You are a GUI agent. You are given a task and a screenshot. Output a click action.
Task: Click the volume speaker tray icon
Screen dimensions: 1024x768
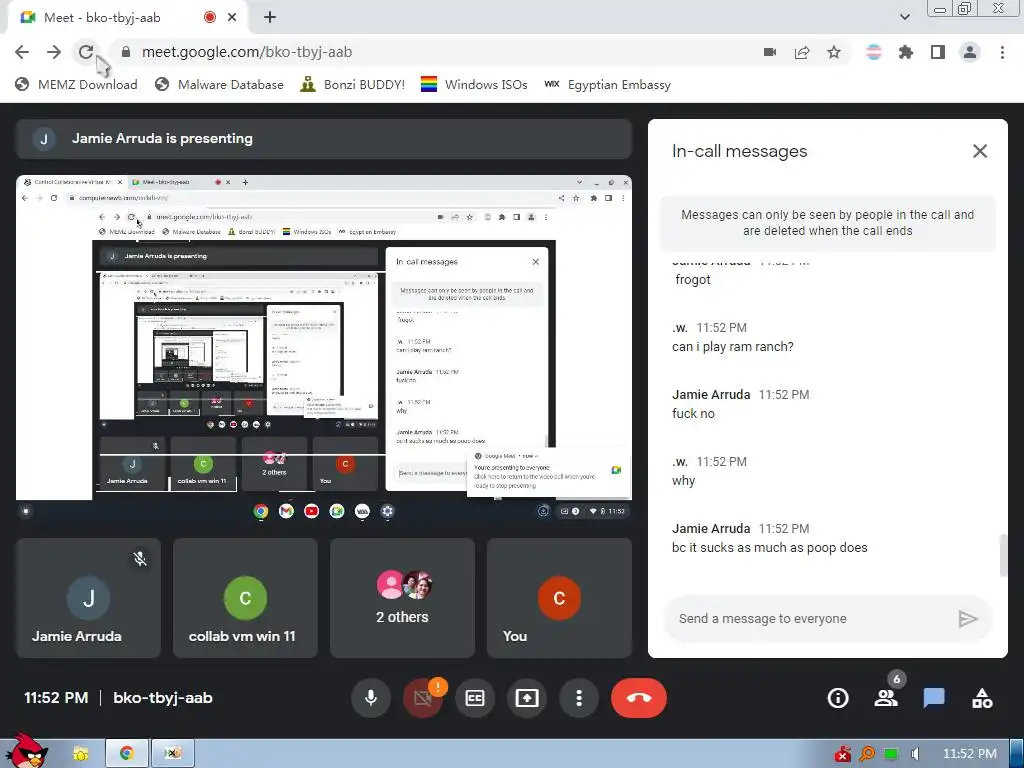click(916, 754)
